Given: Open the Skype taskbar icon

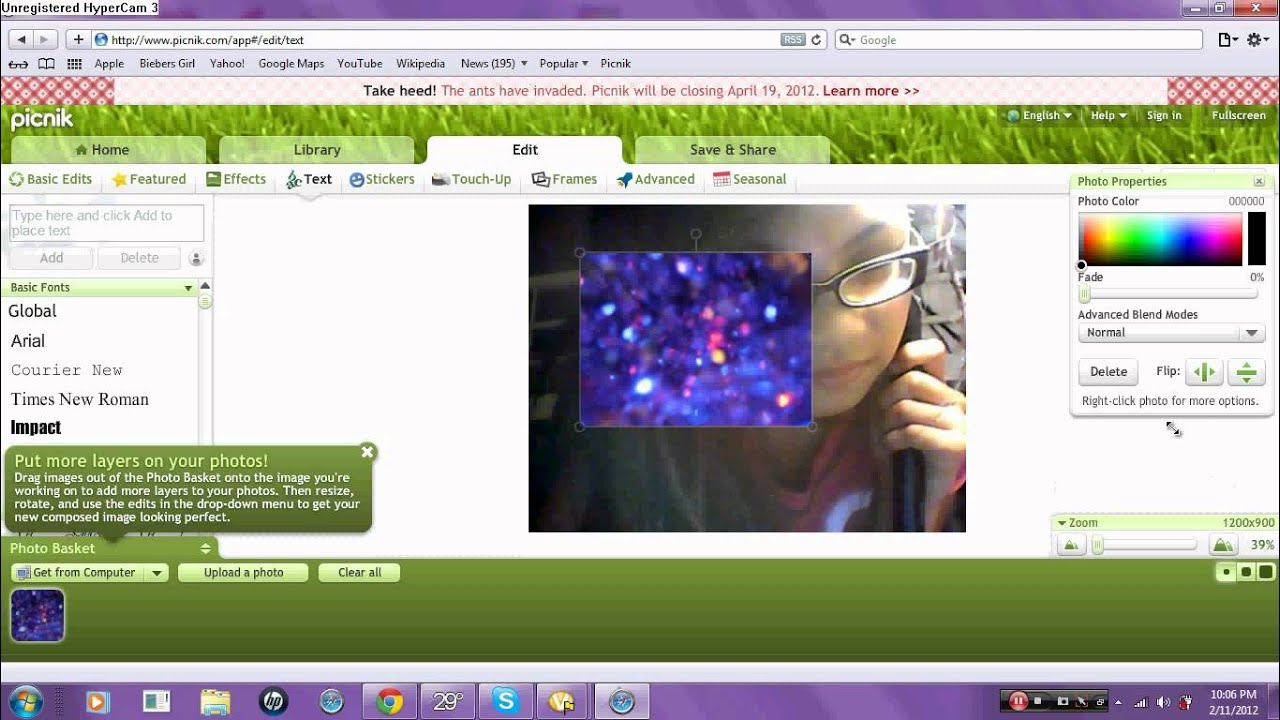Looking at the screenshot, I should pos(506,702).
